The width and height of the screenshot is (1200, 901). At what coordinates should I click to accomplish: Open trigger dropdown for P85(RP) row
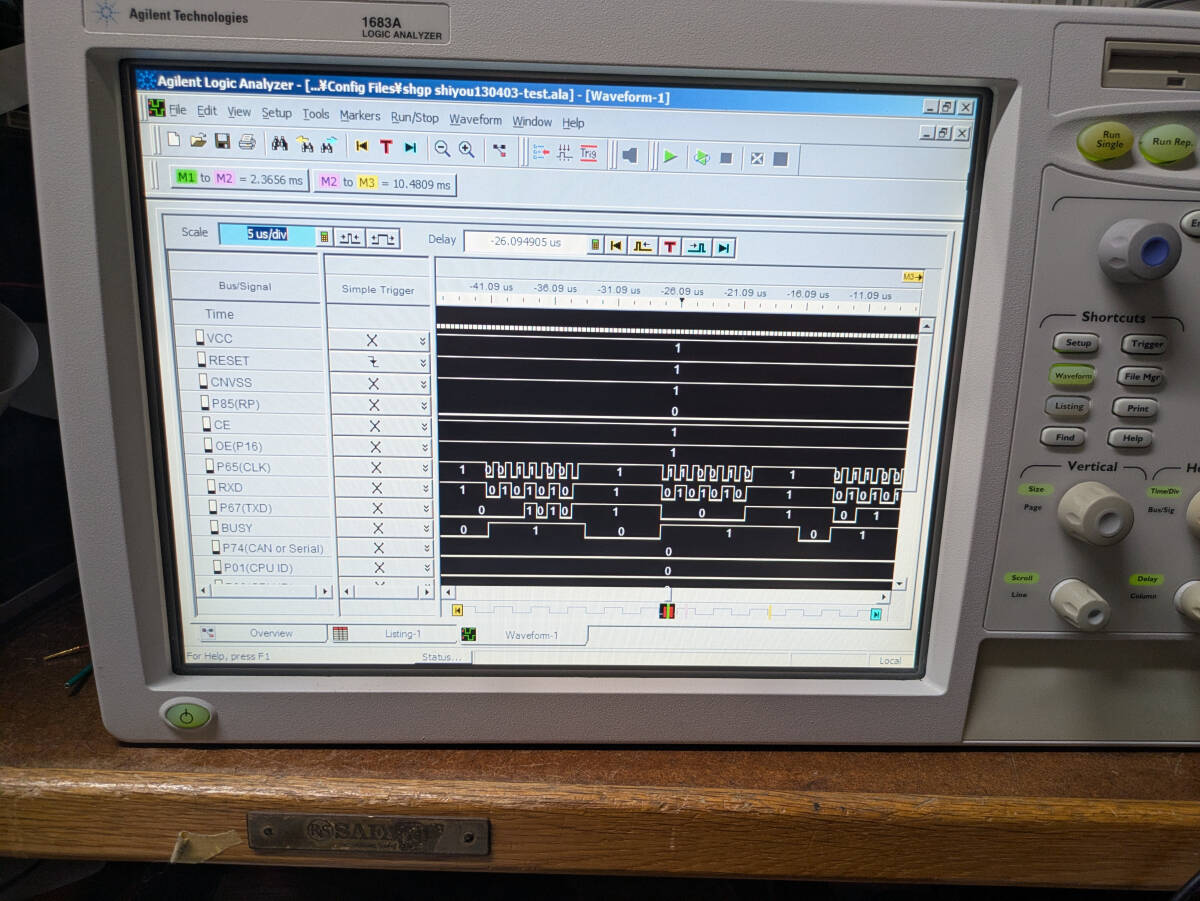pos(423,405)
